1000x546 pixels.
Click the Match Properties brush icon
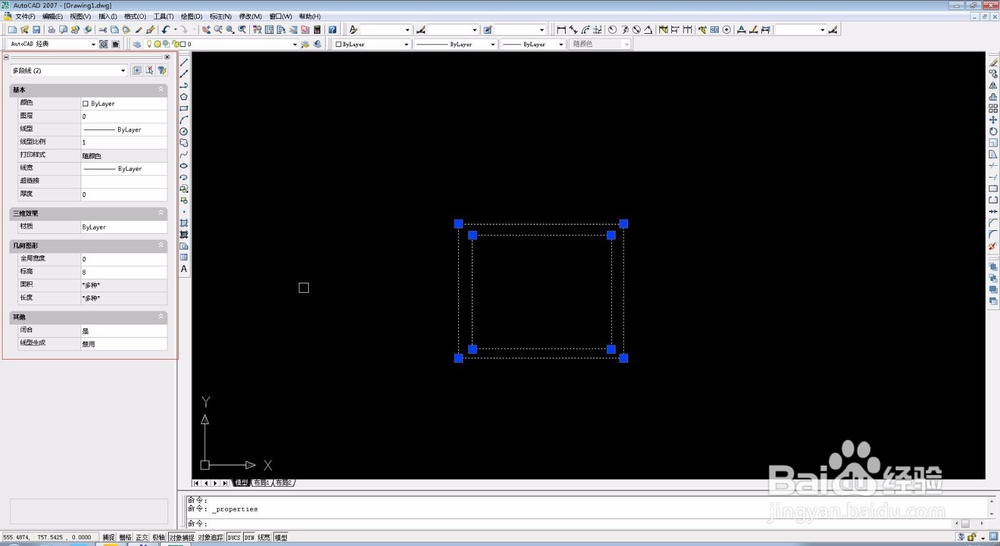click(x=151, y=29)
